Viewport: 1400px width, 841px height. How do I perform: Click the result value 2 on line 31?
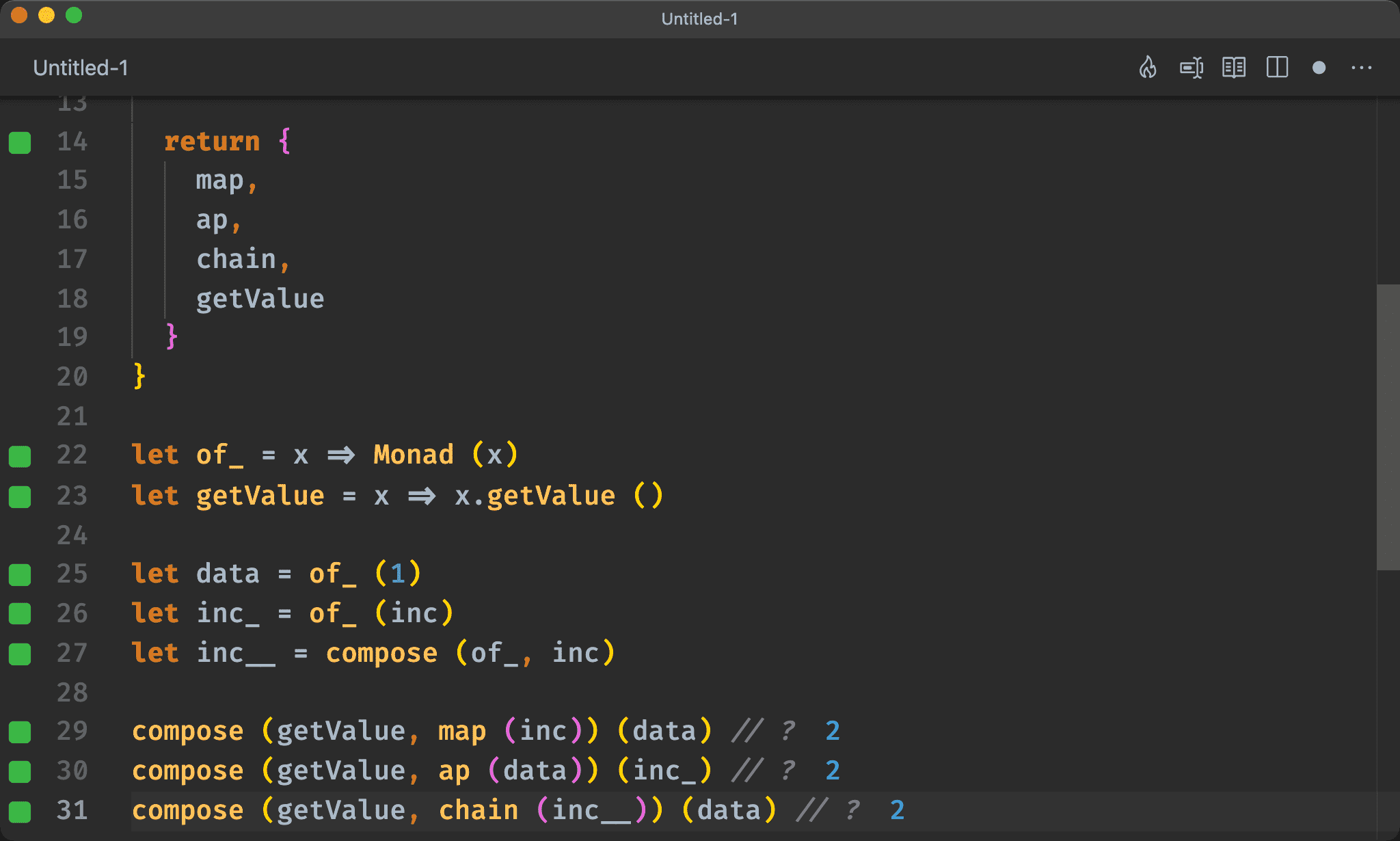pyautogui.click(x=898, y=810)
